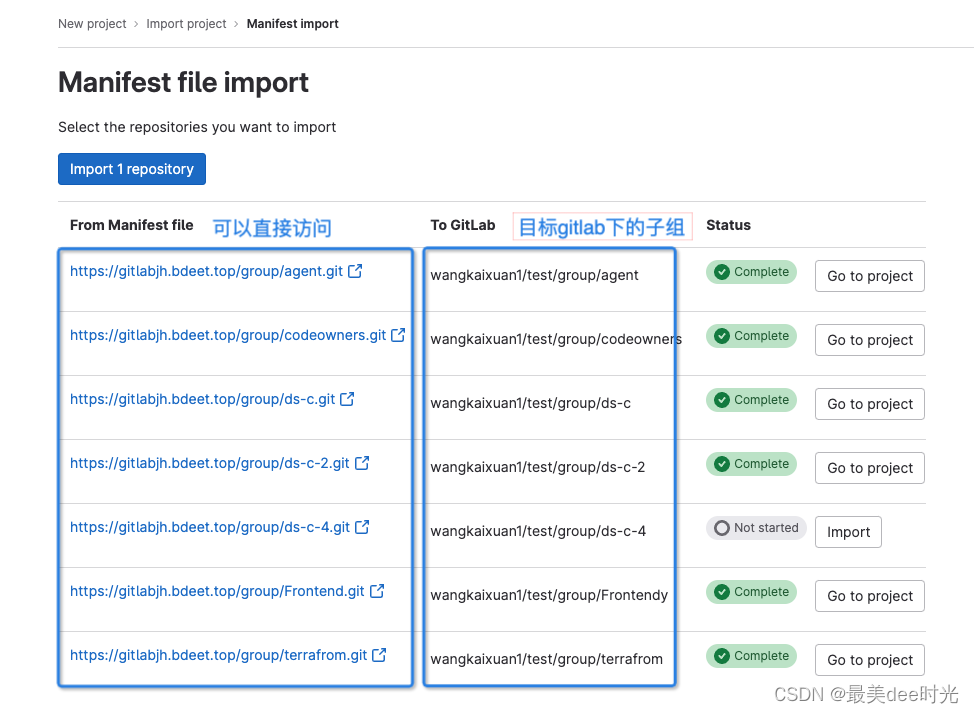Click the Manifest import breadcrumb

coord(293,24)
